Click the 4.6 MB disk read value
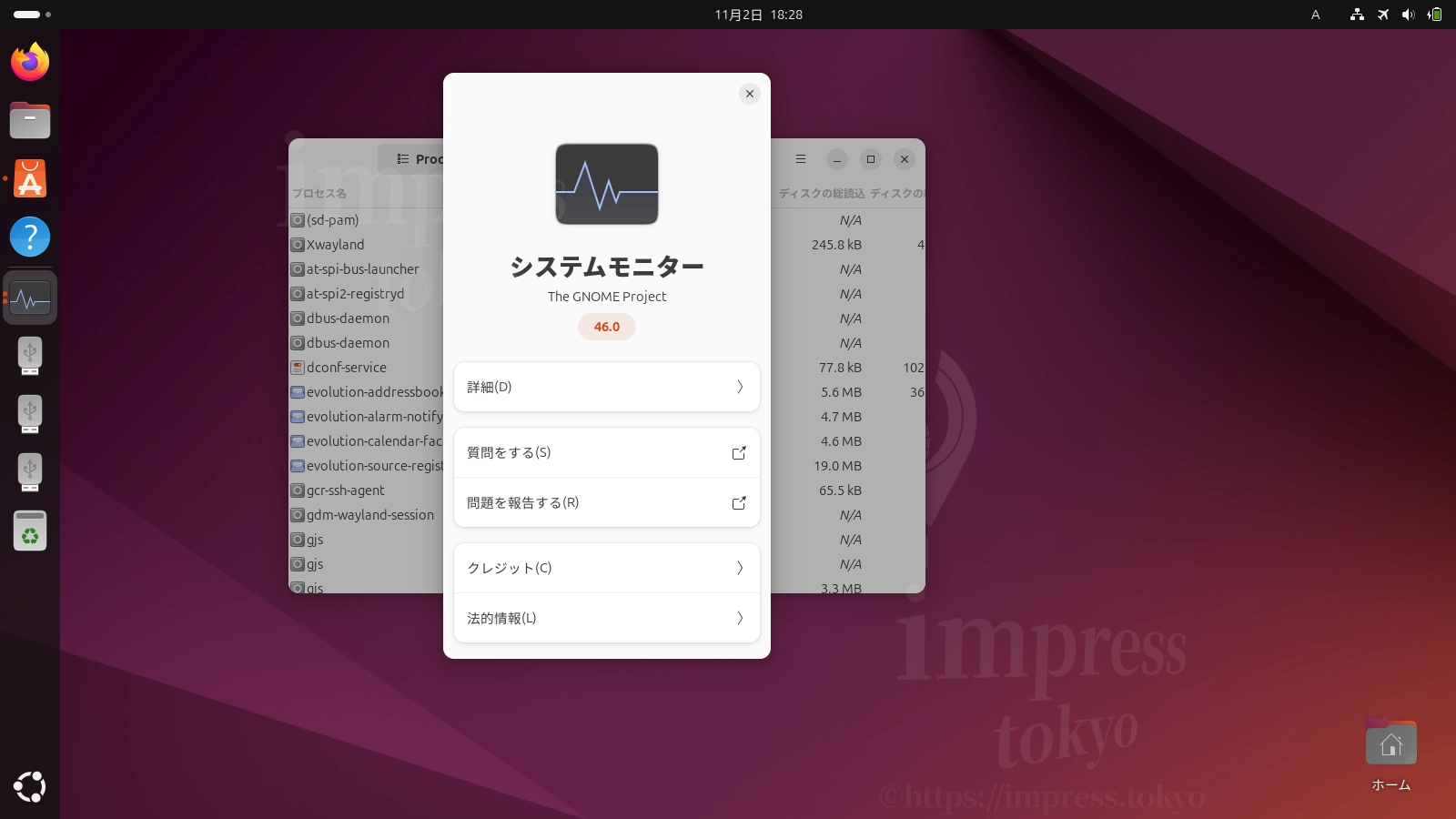 [x=841, y=441]
